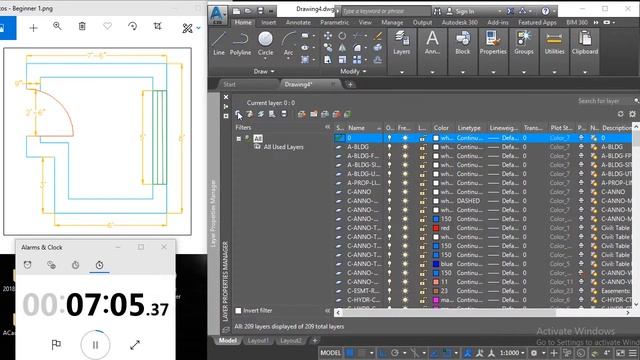Viewport: 640px width, 360px height.
Task: Click the New Property Filter icon
Action: coord(238,114)
